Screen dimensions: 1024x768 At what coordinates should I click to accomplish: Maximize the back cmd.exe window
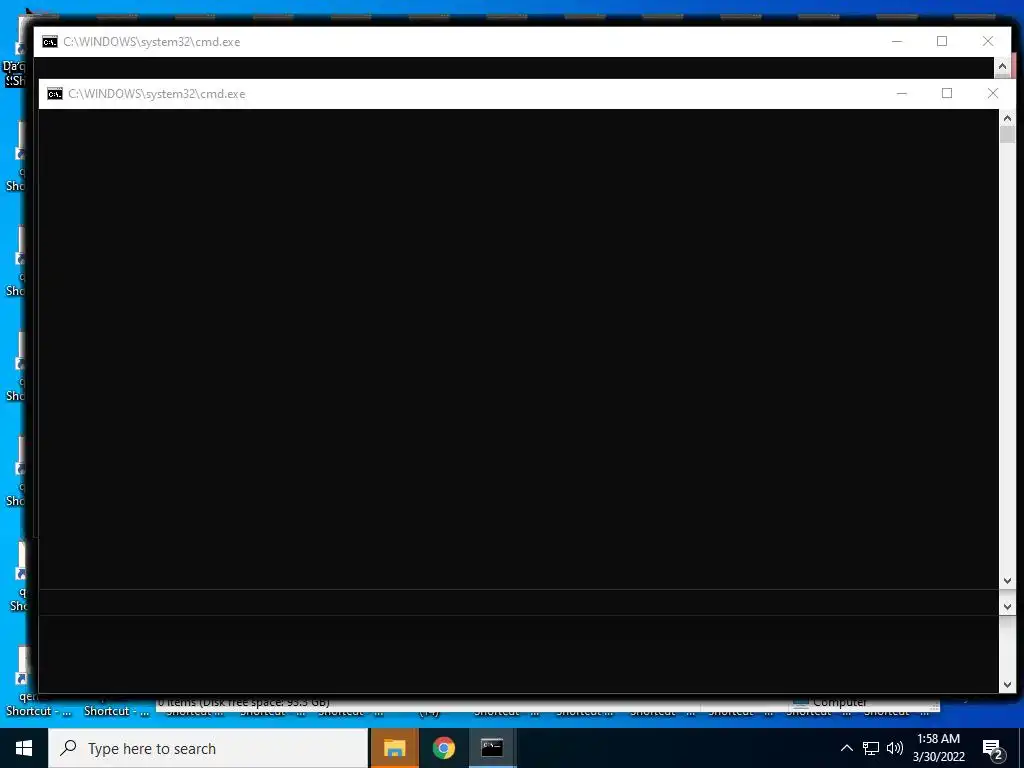tap(942, 41)
